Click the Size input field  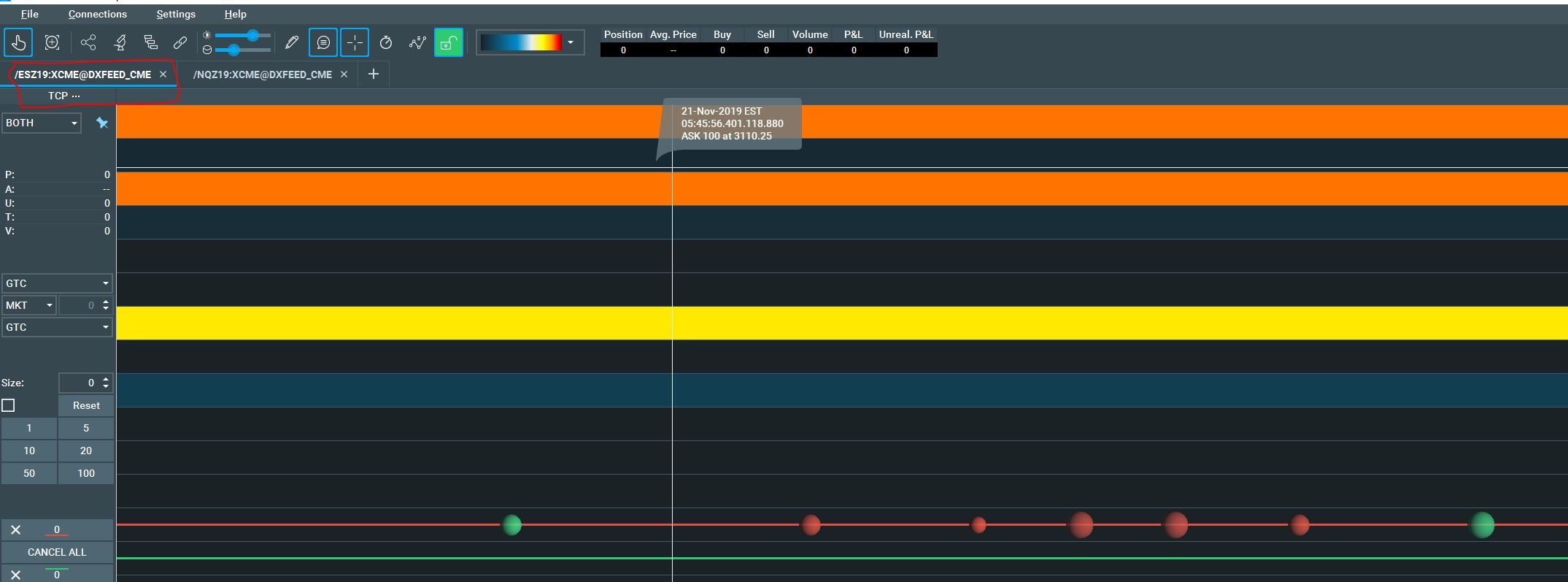[79, 383]
